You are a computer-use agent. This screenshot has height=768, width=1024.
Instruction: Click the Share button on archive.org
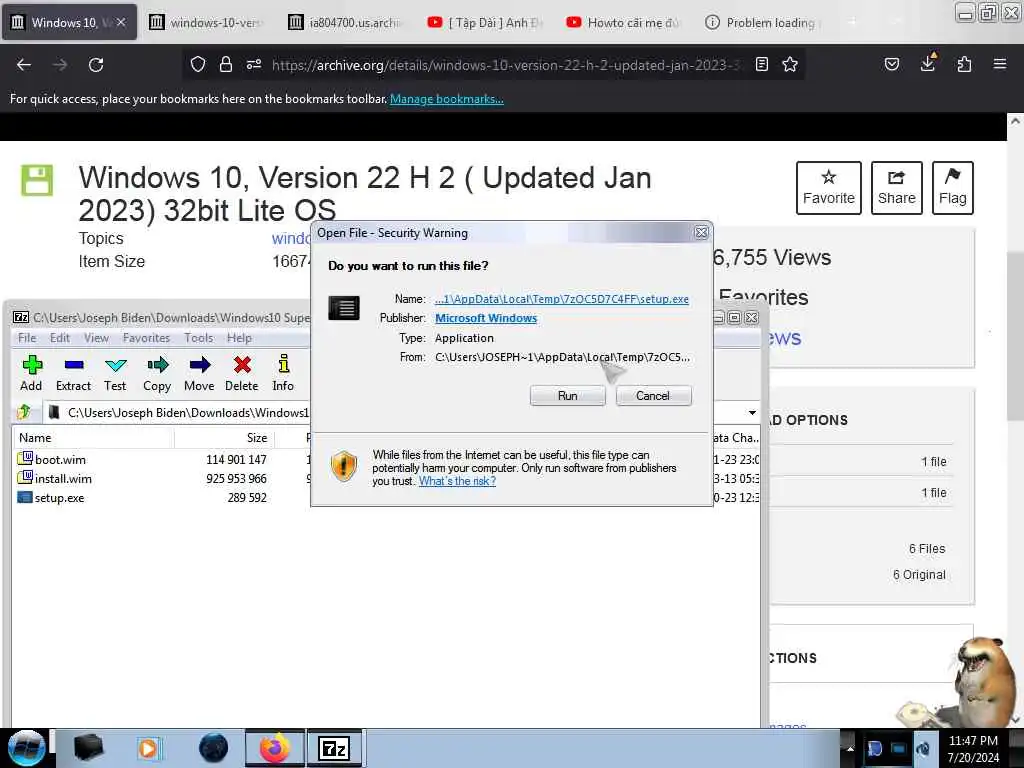897,188
